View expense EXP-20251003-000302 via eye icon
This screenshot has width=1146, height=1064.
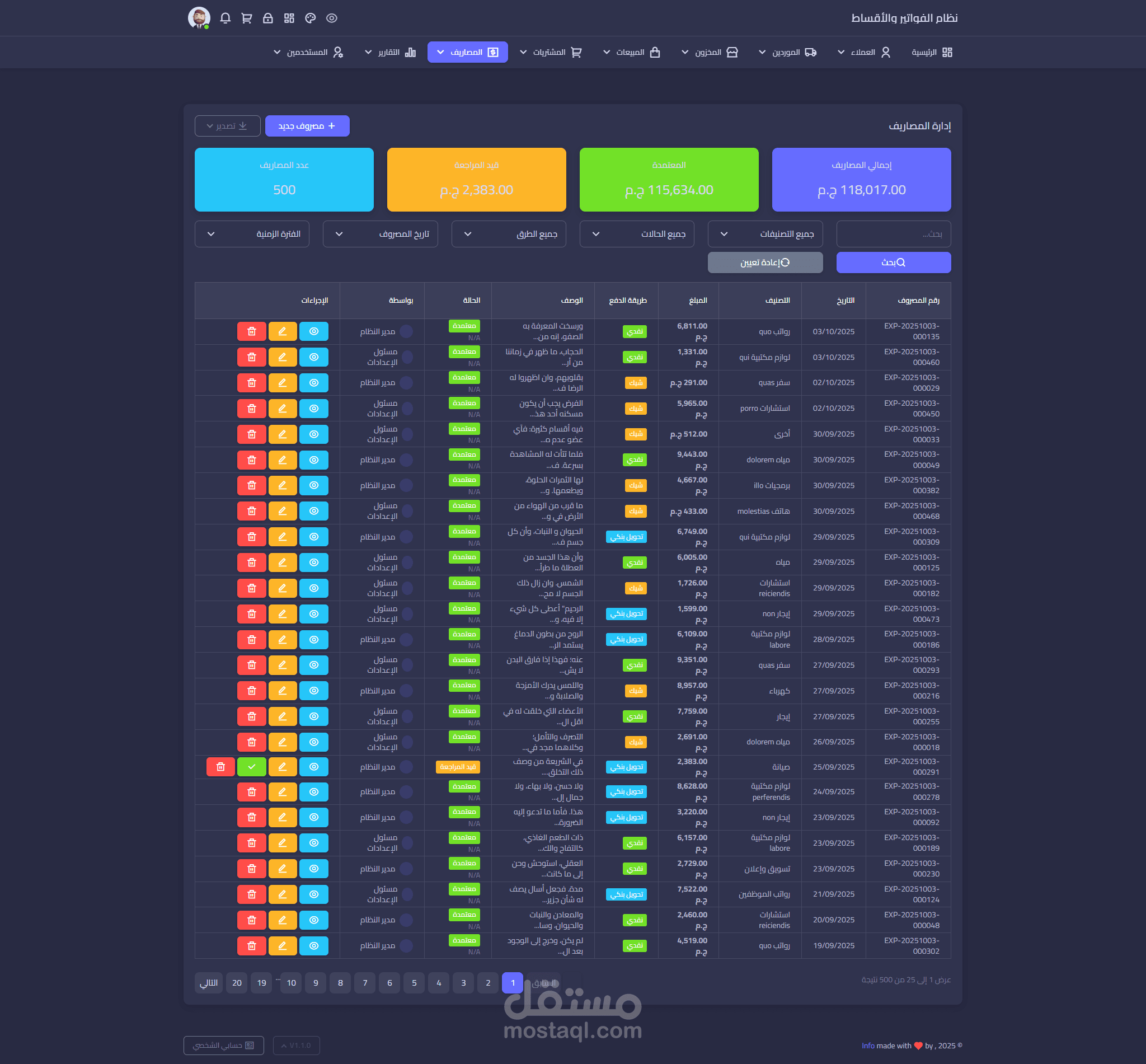pyautogui.click(x=314, y=945)
